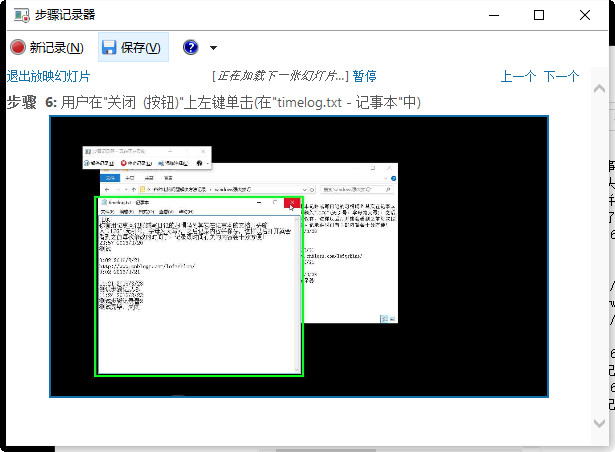Click the red close button inside the captured screenshot

292,203
